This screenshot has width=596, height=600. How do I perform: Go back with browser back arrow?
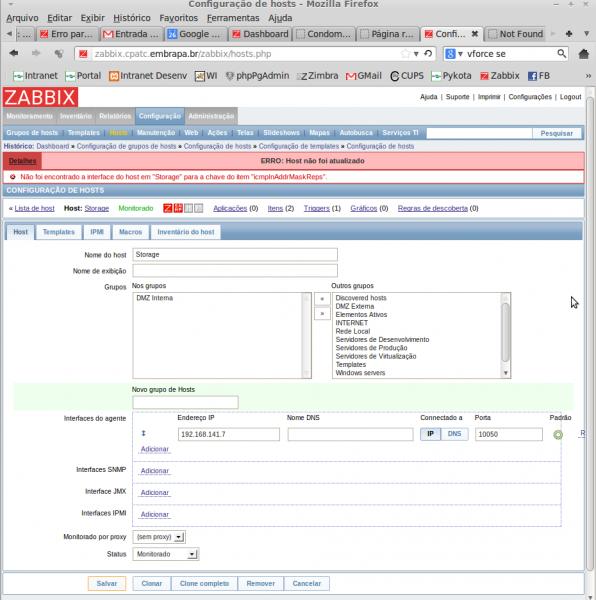coord(14,53)
